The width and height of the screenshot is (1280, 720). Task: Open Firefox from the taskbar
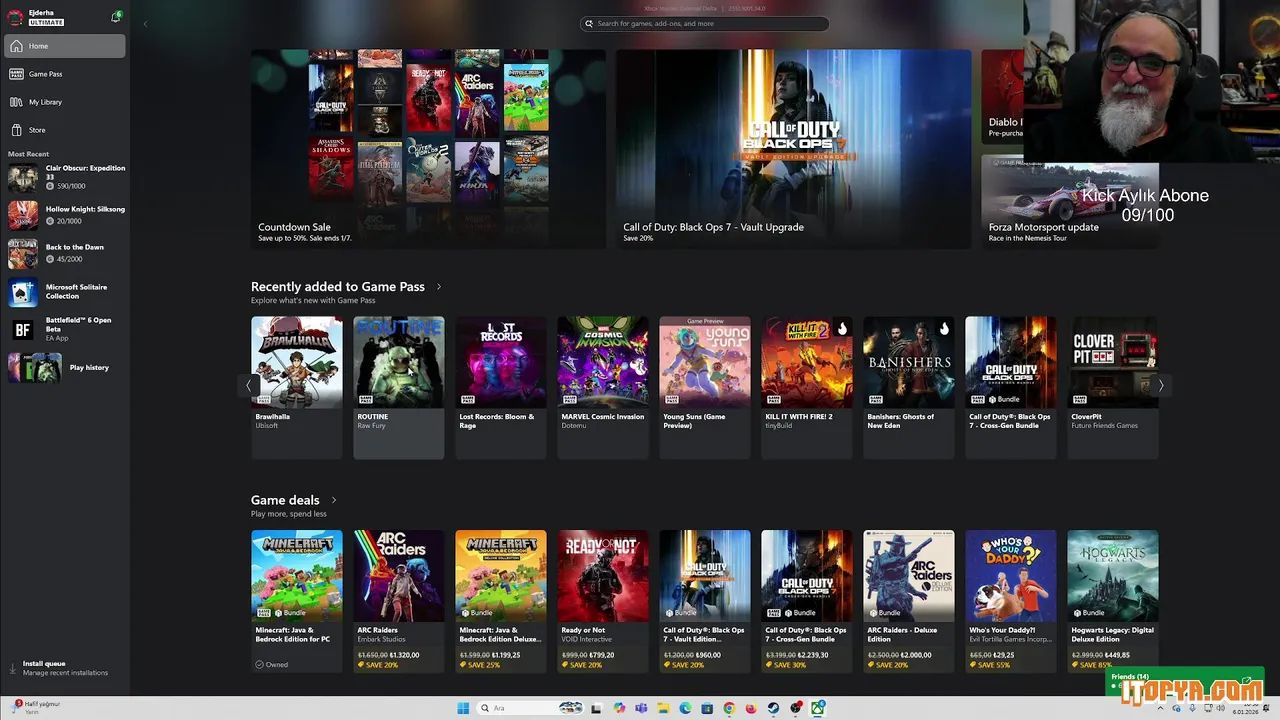751,708
